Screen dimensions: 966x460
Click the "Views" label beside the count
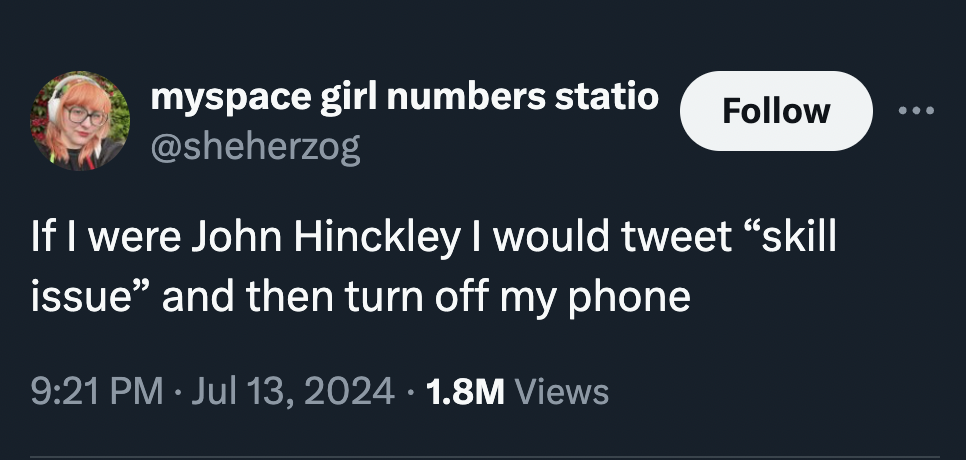(558, 390)
